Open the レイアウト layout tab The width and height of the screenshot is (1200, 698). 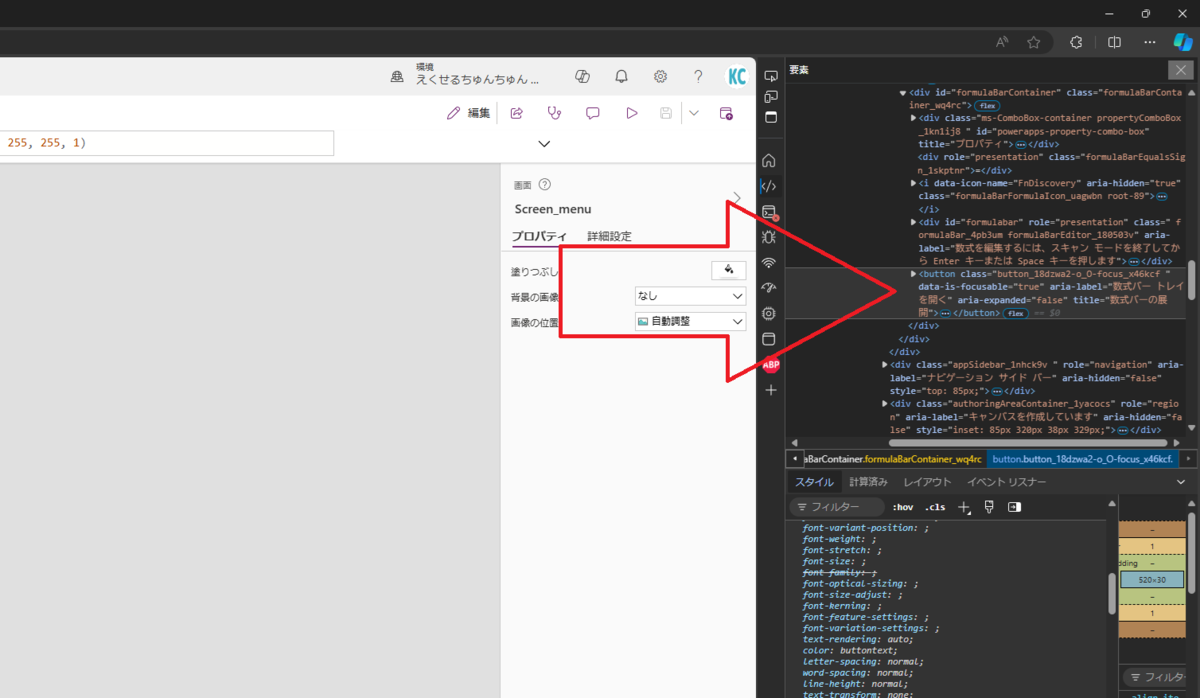pos(928,482)
